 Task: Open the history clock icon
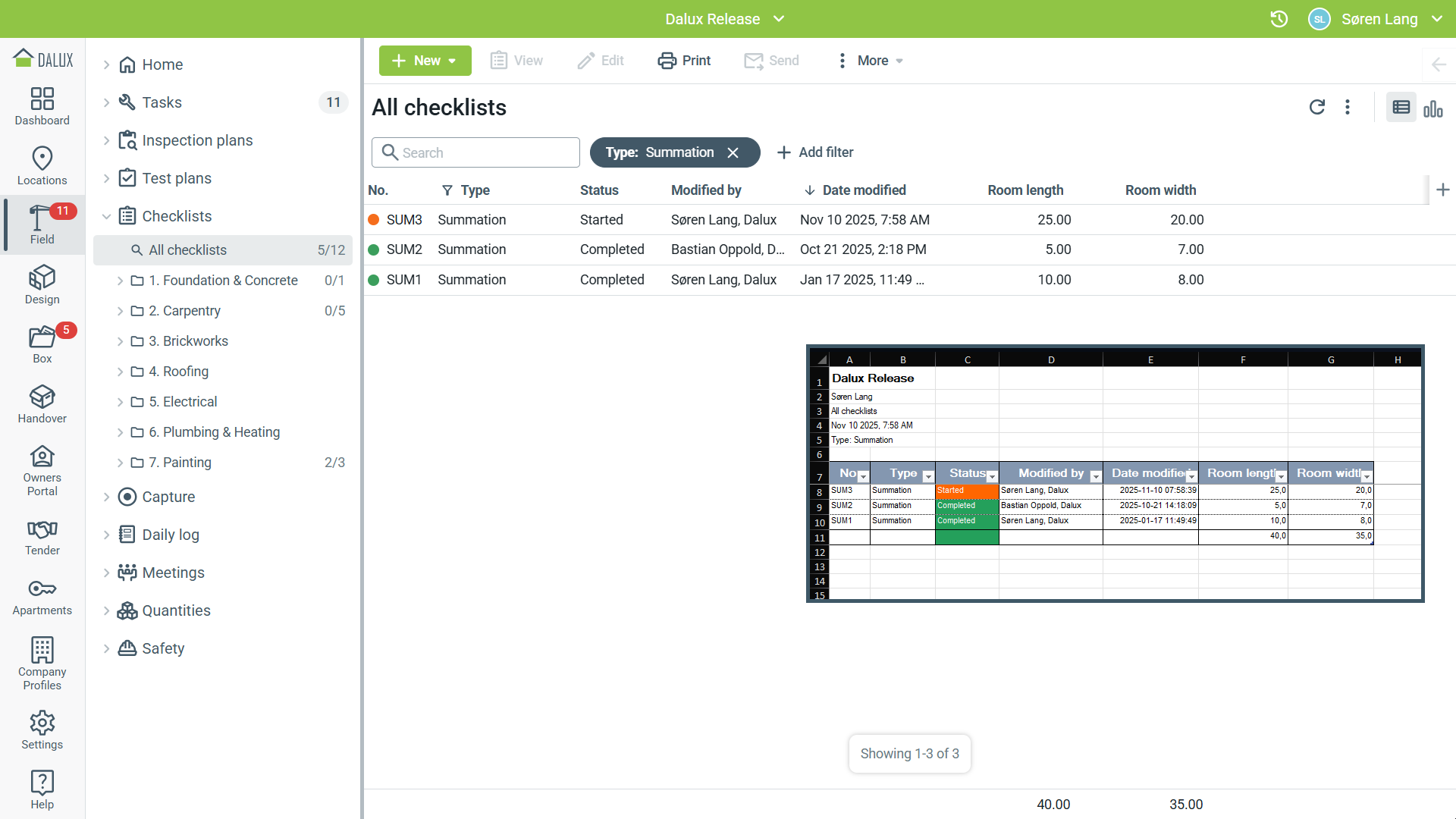pos(1279,19)
